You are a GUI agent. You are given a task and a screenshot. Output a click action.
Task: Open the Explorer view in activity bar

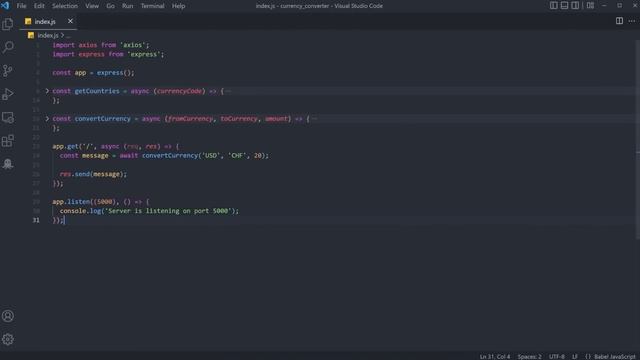click(8, 24)
